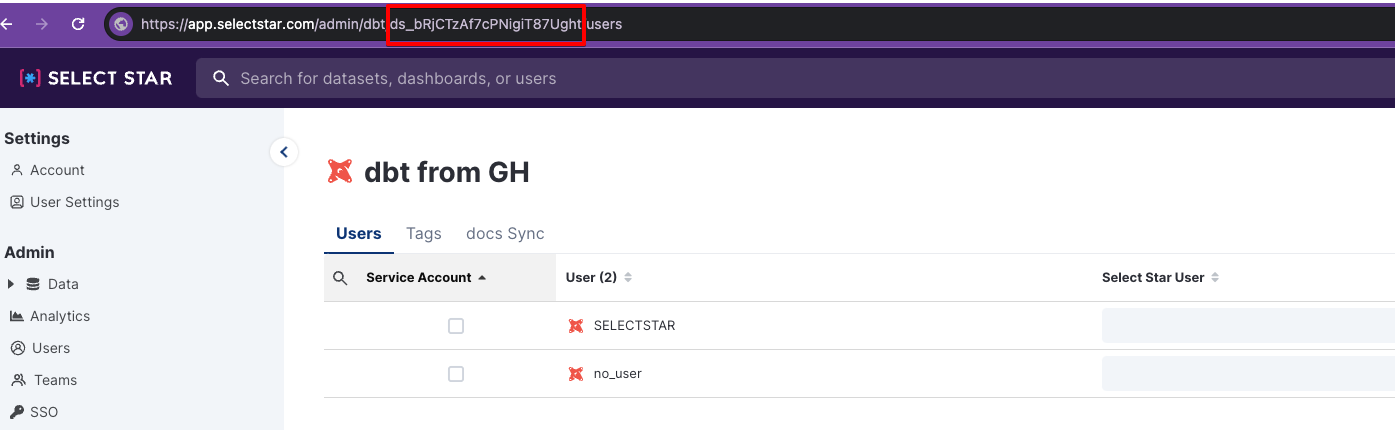
Task: Open Account settings link
Action: [x=56, y=170]
